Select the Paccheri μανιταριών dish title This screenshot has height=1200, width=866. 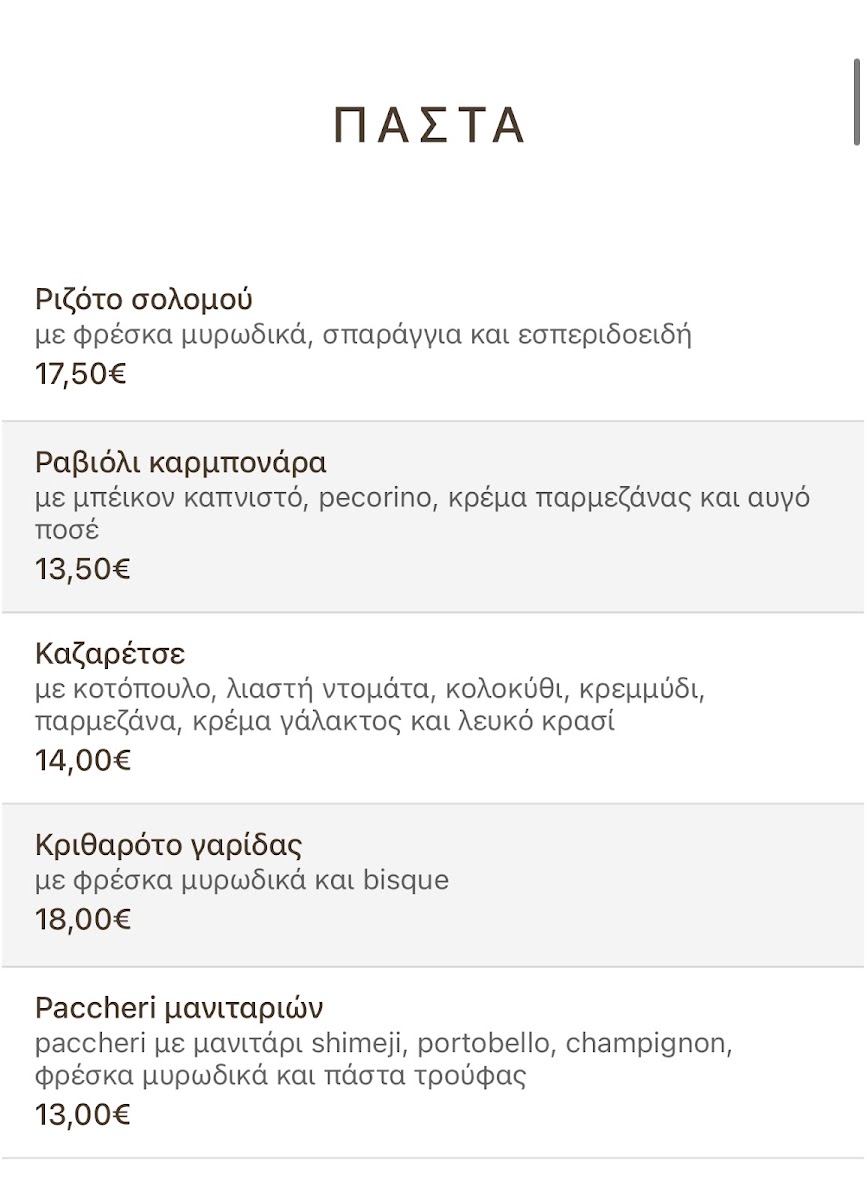(179, 1007)
